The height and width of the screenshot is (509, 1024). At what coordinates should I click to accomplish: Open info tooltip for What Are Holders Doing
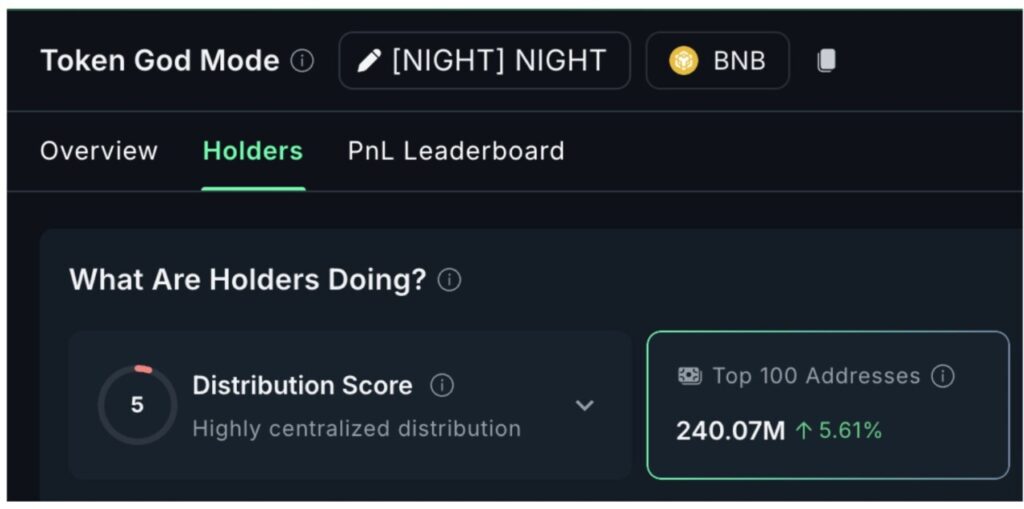point(450,280)
